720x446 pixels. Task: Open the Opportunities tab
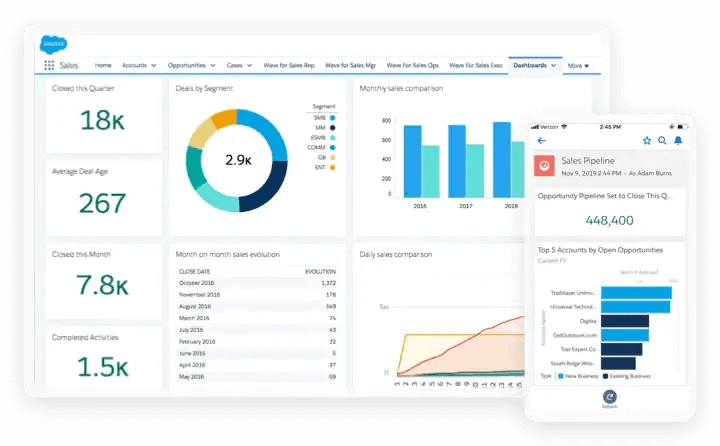[x=186, y=65]
